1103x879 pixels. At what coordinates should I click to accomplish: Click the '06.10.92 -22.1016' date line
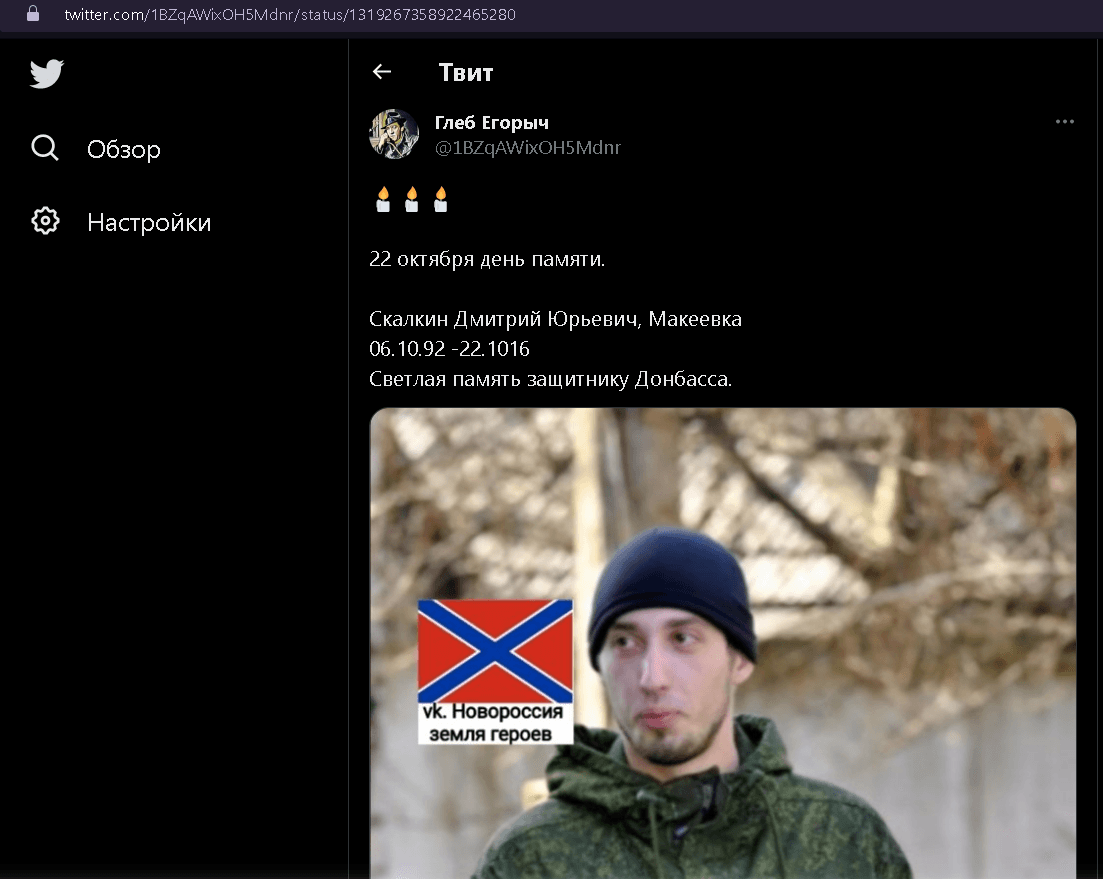[x=449, y=349]
